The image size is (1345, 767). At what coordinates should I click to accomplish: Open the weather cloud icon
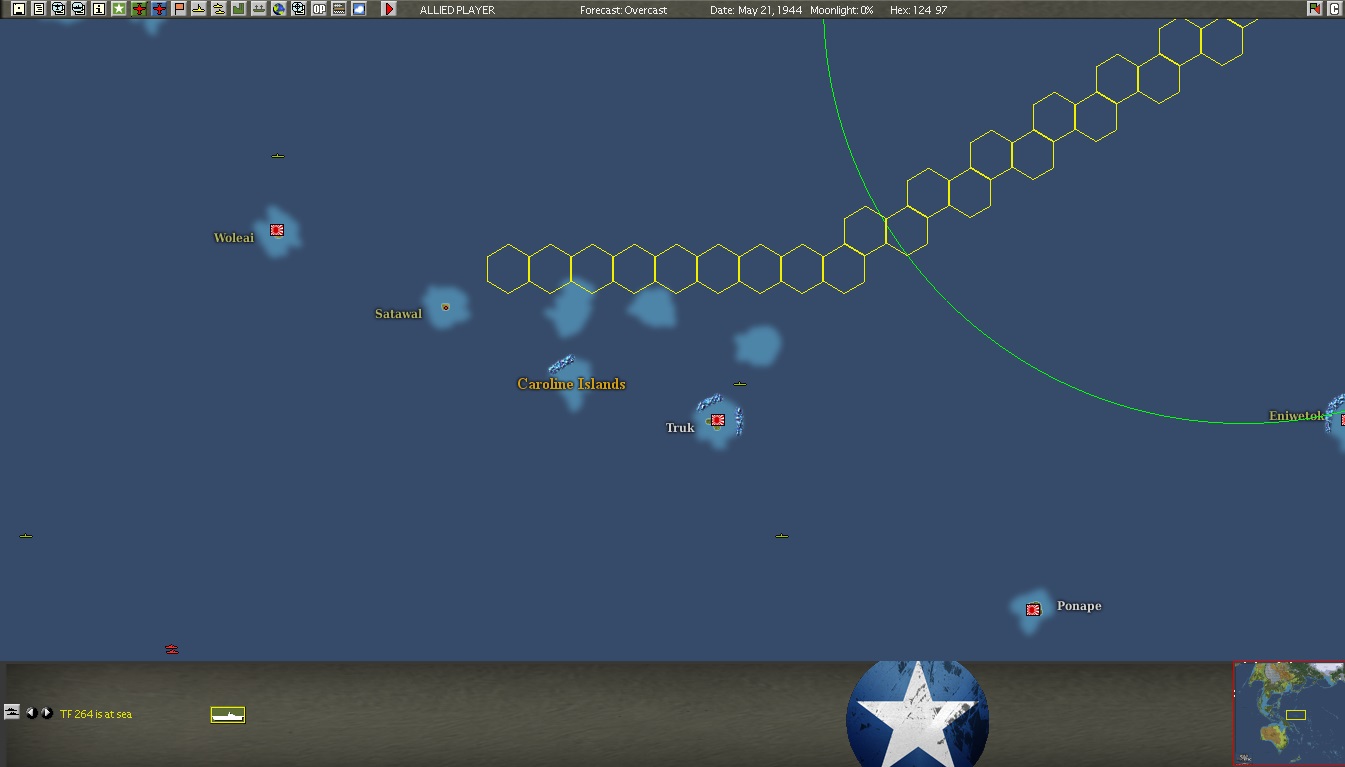pyautogui.click(x=359, y=9)
